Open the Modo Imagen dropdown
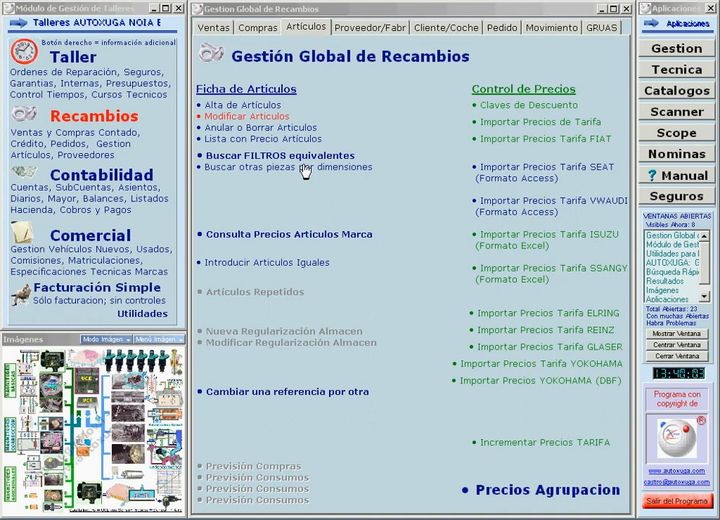 pyautogui.click(x=106, y=339)
